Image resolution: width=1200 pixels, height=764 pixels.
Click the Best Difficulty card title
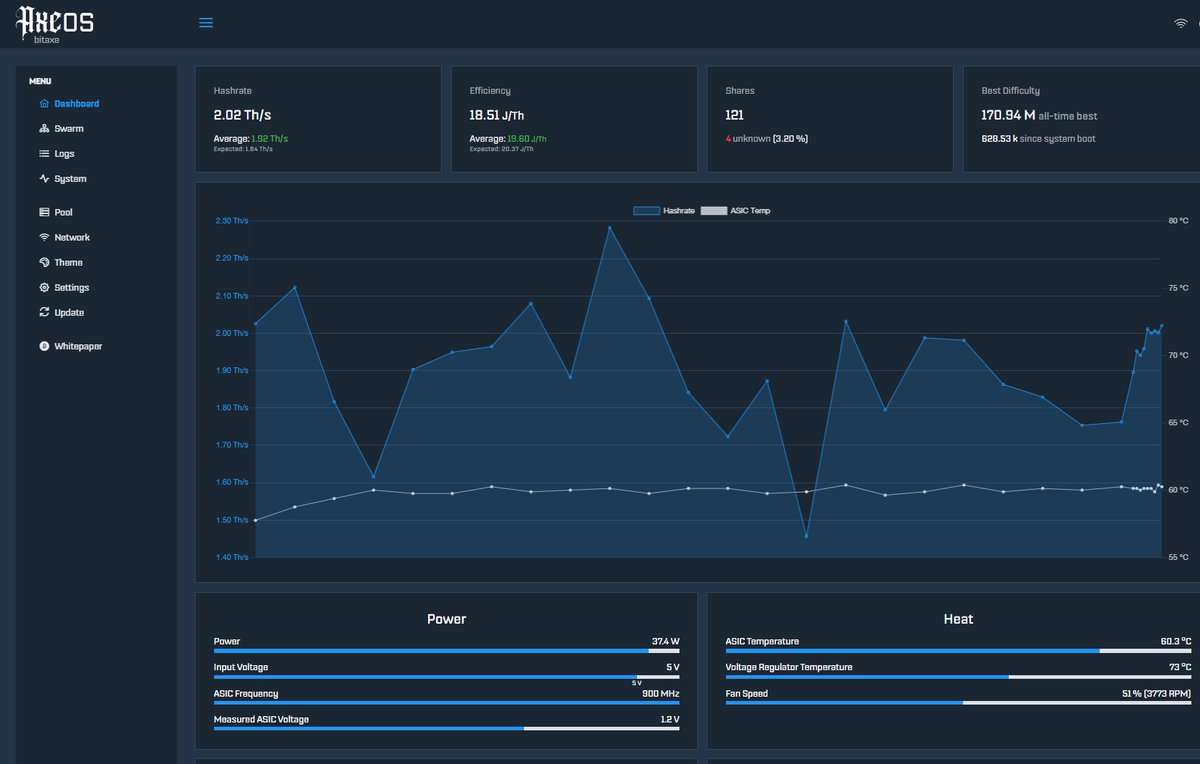pos(1011,91)
